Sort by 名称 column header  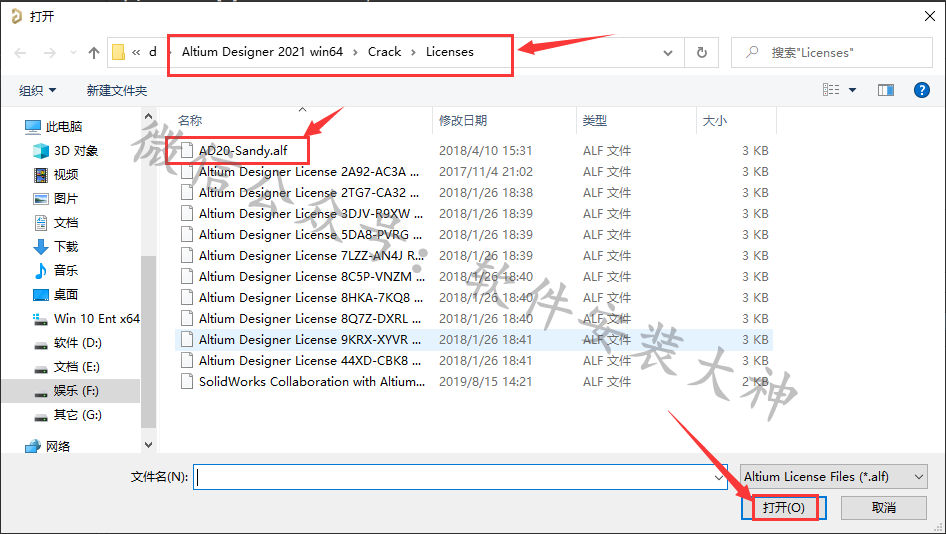pyautogui.click(x=190, y=121)
